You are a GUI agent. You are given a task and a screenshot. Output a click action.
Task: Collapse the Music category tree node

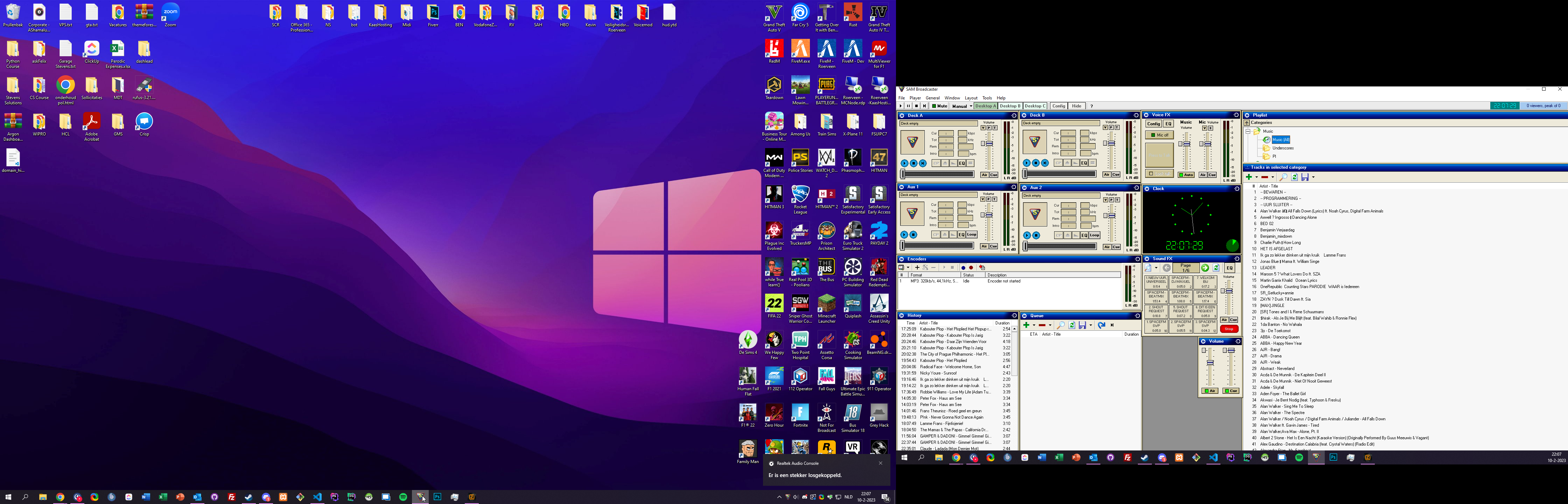(1248, 131)
